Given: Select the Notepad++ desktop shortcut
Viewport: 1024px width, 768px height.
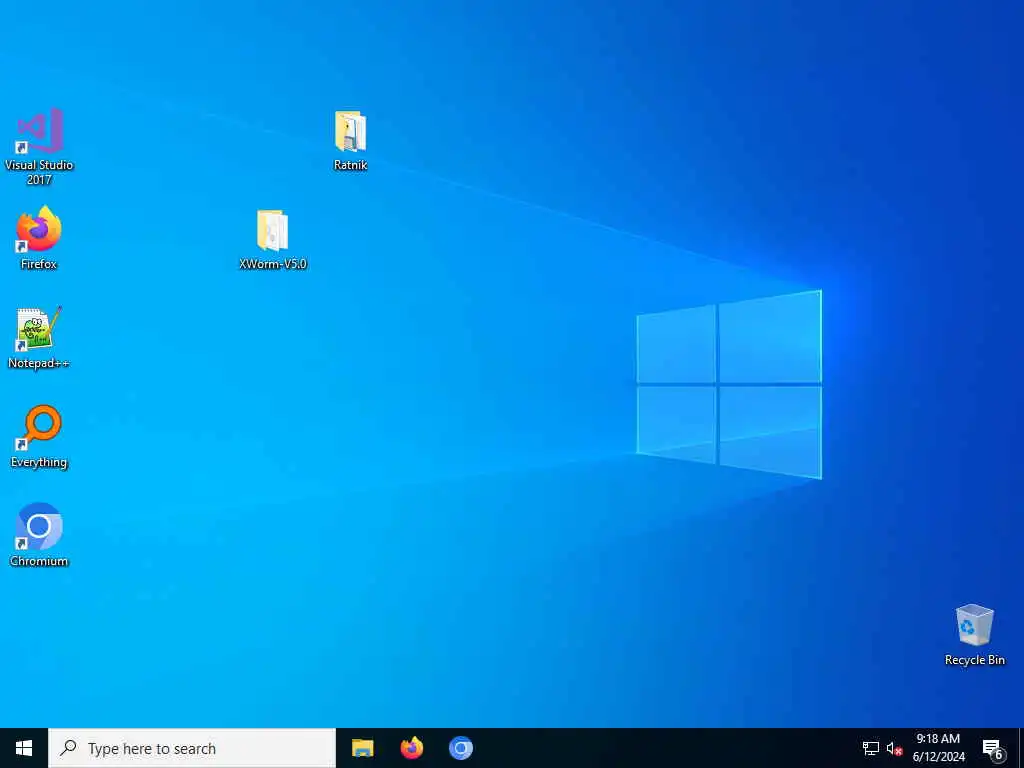Looking at the screenshot, I should tap(39, 338).
